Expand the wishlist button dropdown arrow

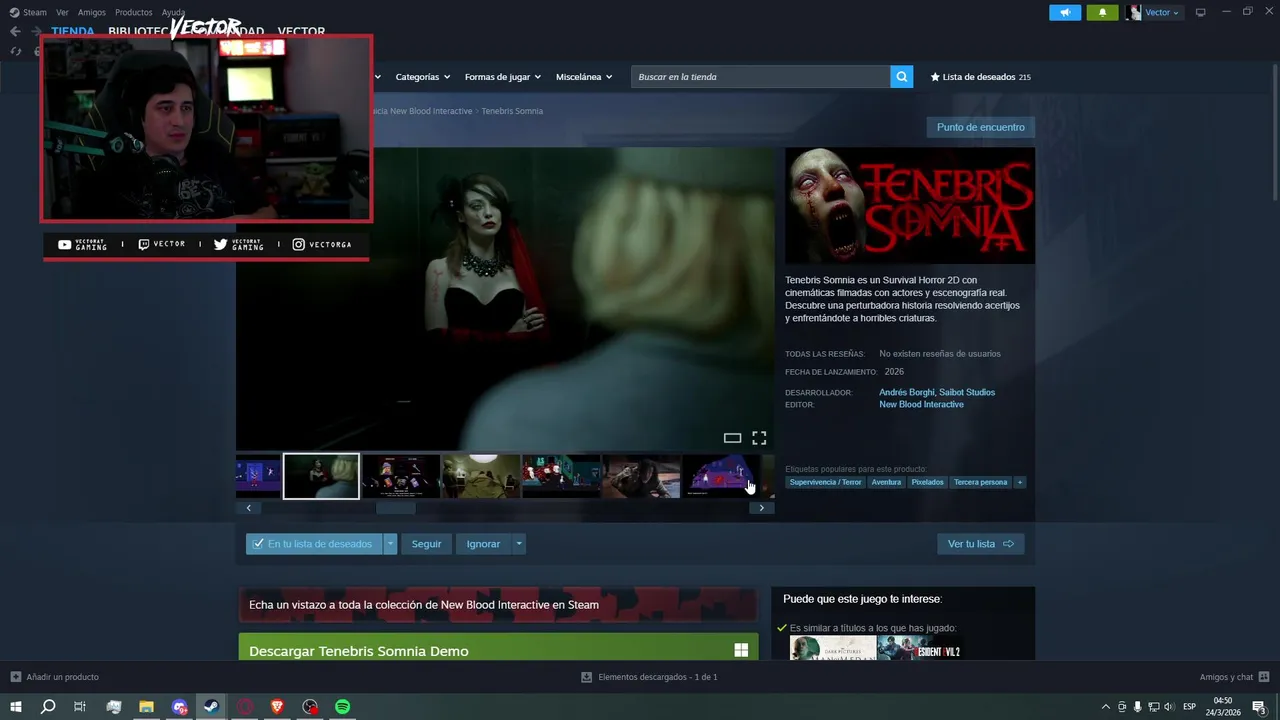pyautogui.click(x=390, y=544)
